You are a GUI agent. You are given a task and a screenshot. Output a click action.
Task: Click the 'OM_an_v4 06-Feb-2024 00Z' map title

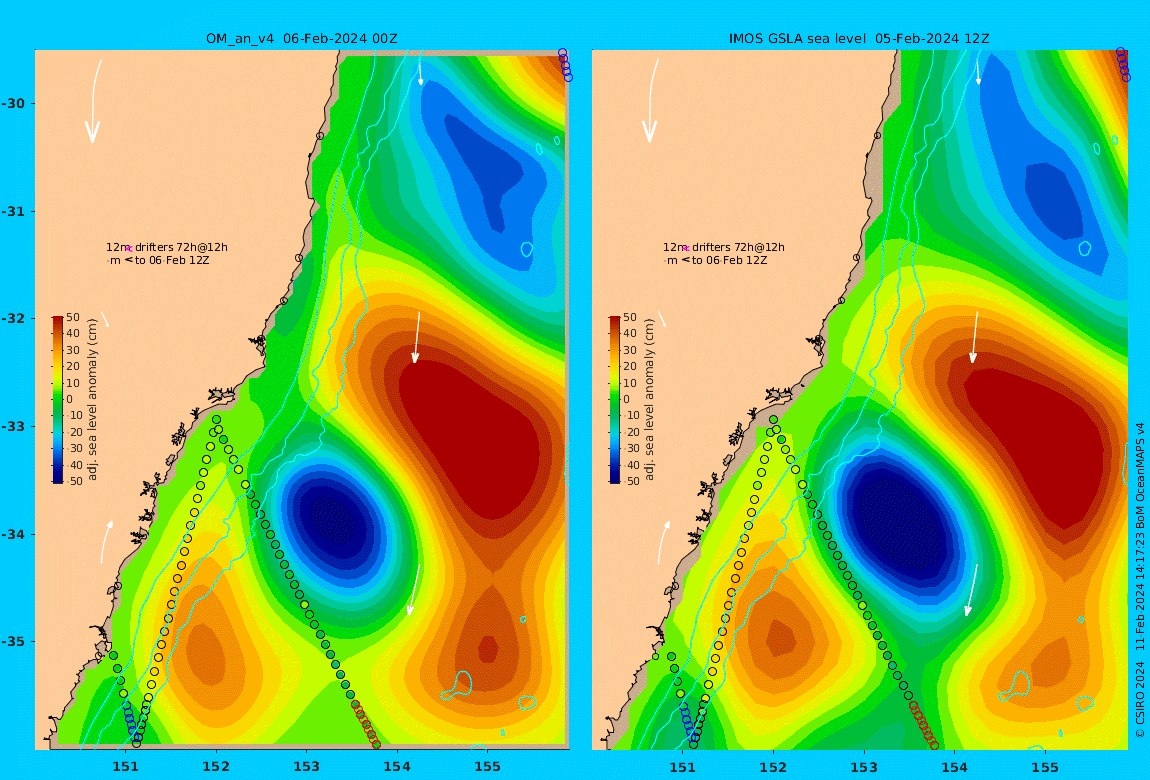coord(301,38)
